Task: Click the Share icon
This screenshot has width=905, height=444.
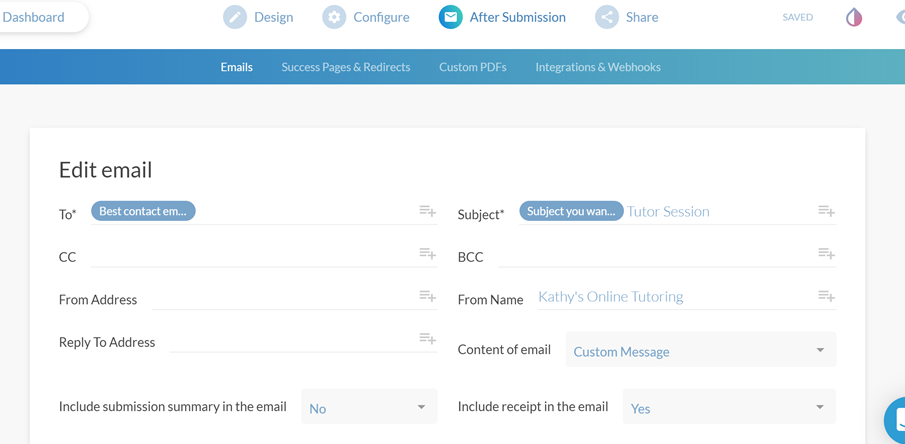Action: tap(607, 17)
